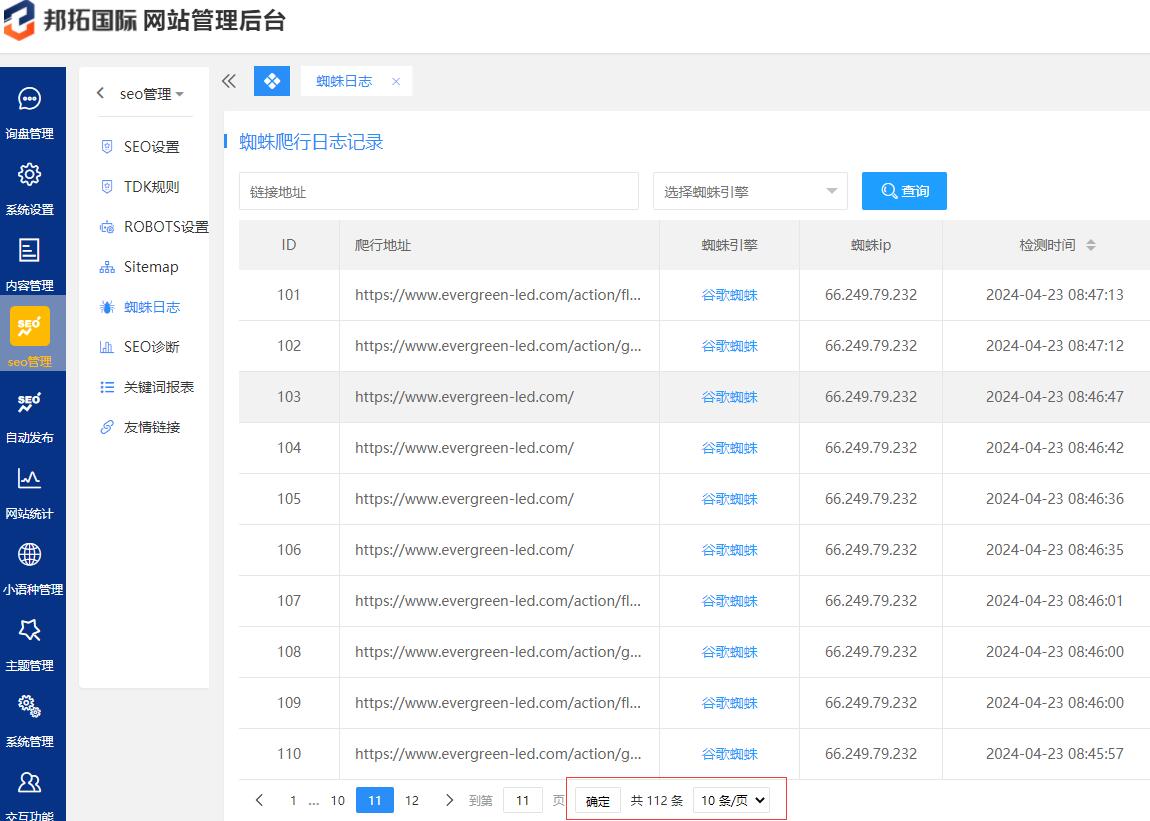Open the 选择蜘蛛引擎 spider engine dropdown

tap(750, 190)
